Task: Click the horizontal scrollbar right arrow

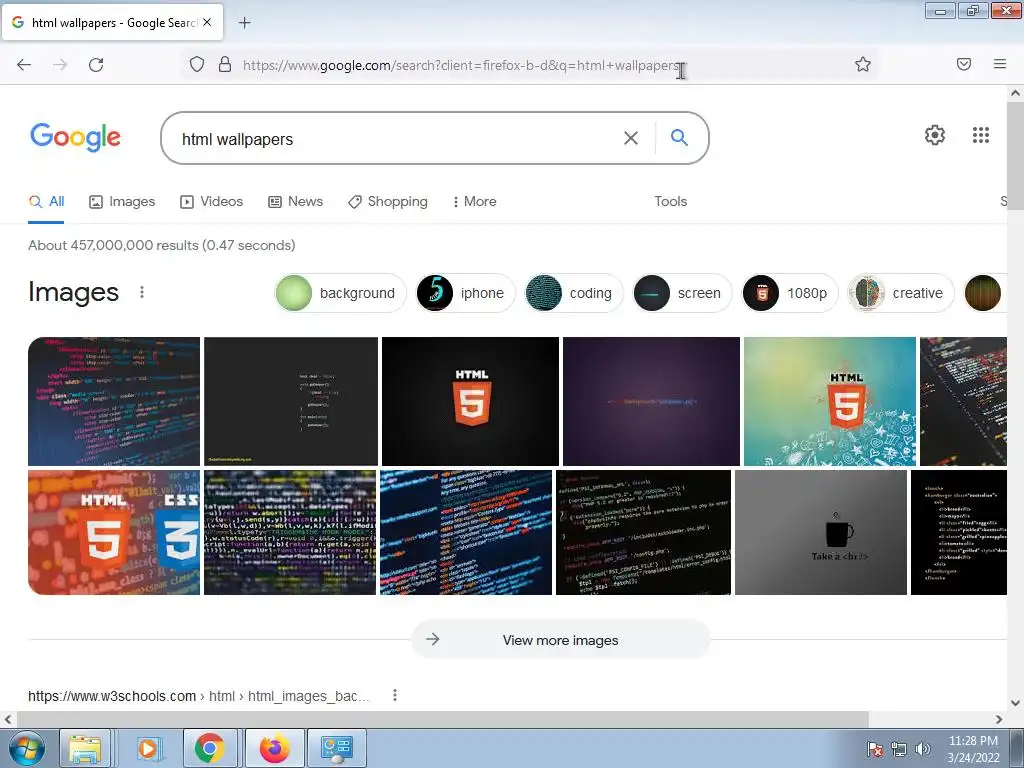Action: tap(999, 719)
